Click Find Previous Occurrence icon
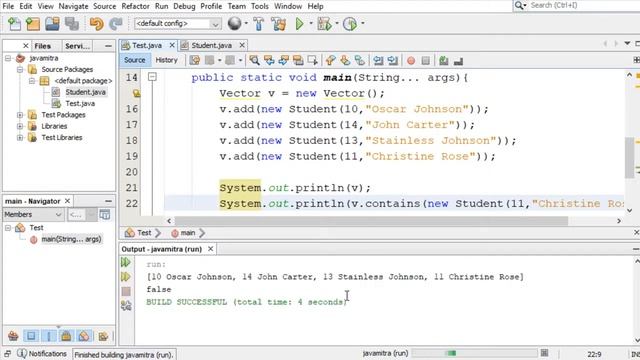This screenshot has width=640, height=360. [269, 61]
